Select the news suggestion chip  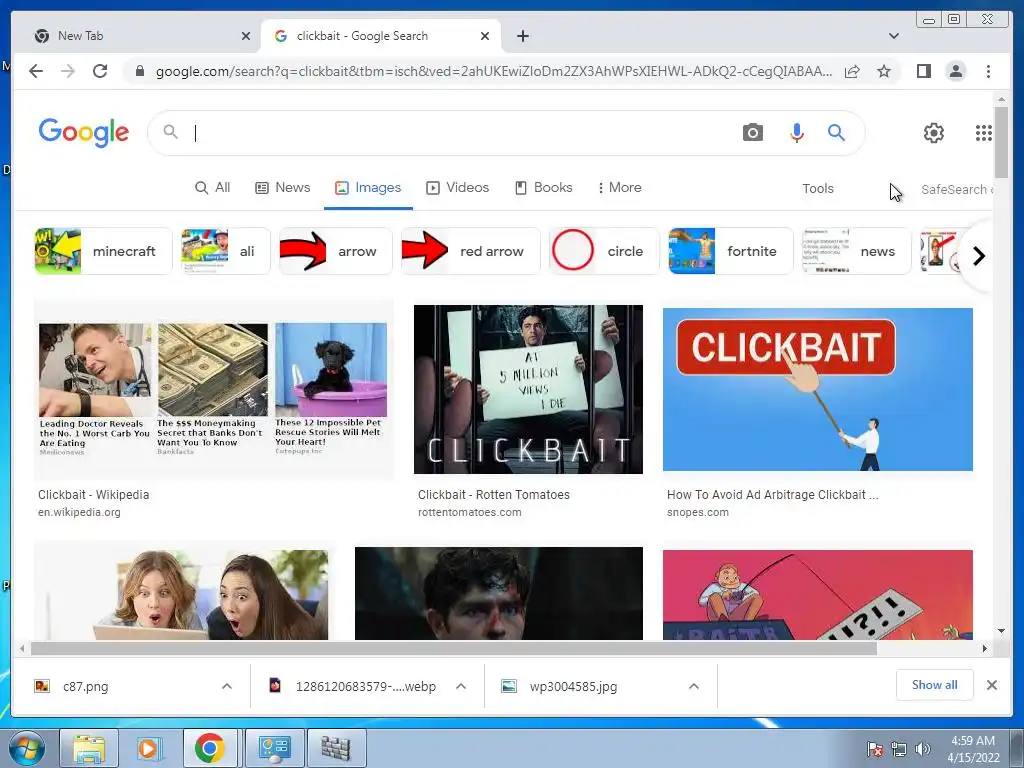coord(856,251)
